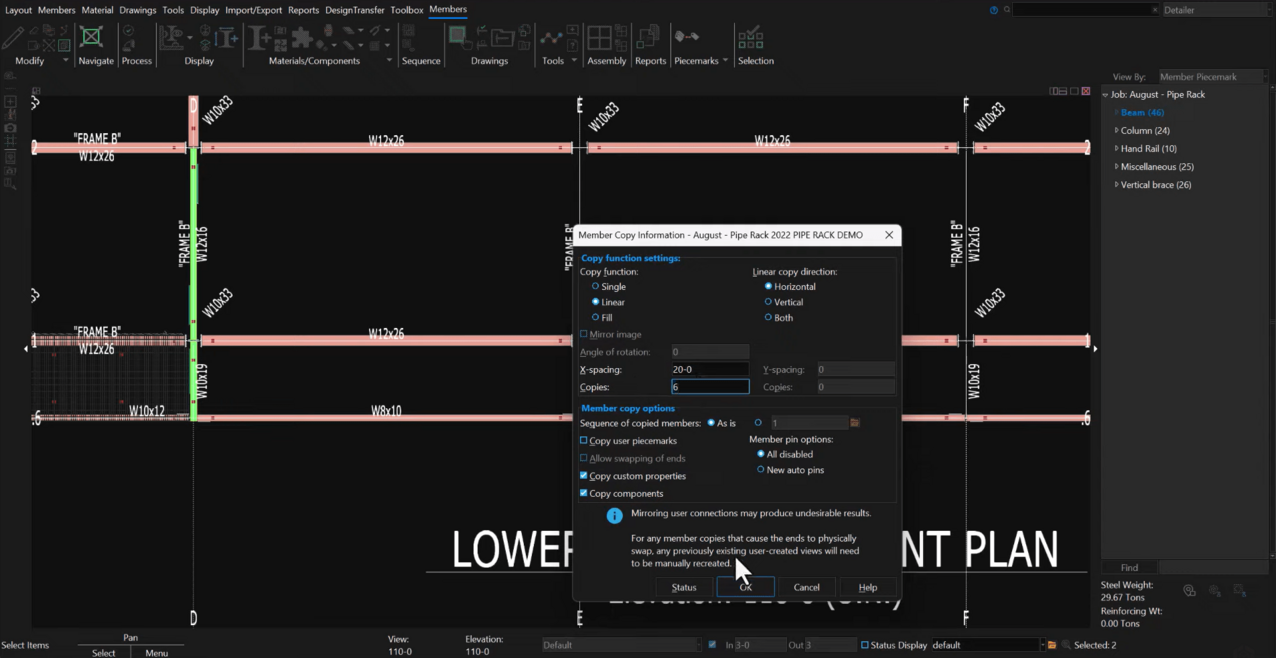Screen dimensions: 1276x658
Task: Expand the Column (24) tree node
Action: coord(1117,131)
